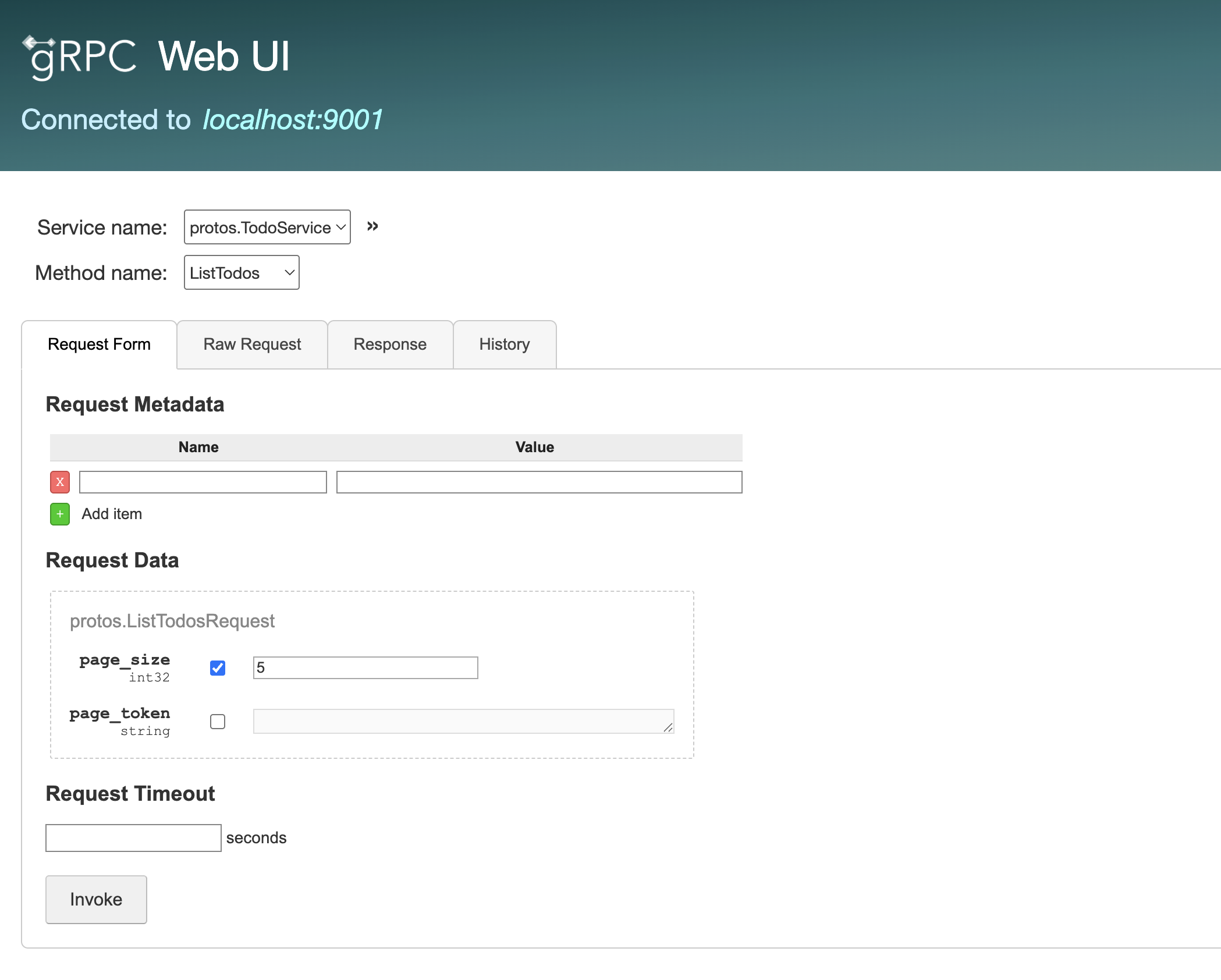The image size is (1221, 980).
Task: Click the metadata Name input field
Action: 202,482
